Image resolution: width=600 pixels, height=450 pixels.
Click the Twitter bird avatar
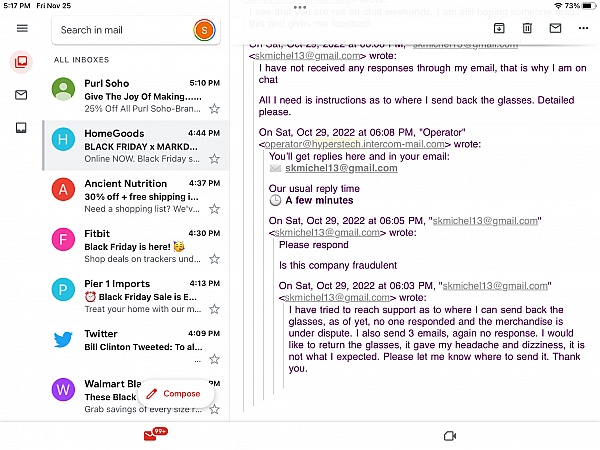(x=63, y=339)
